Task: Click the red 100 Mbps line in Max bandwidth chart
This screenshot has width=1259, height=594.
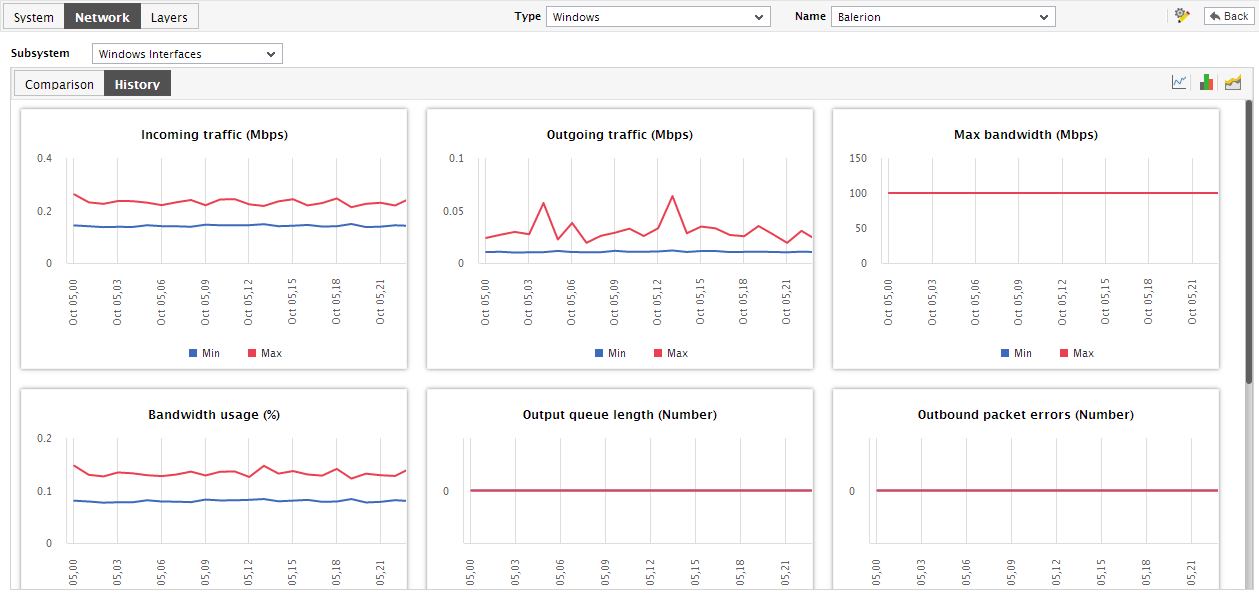Action: click(1053, 192)
